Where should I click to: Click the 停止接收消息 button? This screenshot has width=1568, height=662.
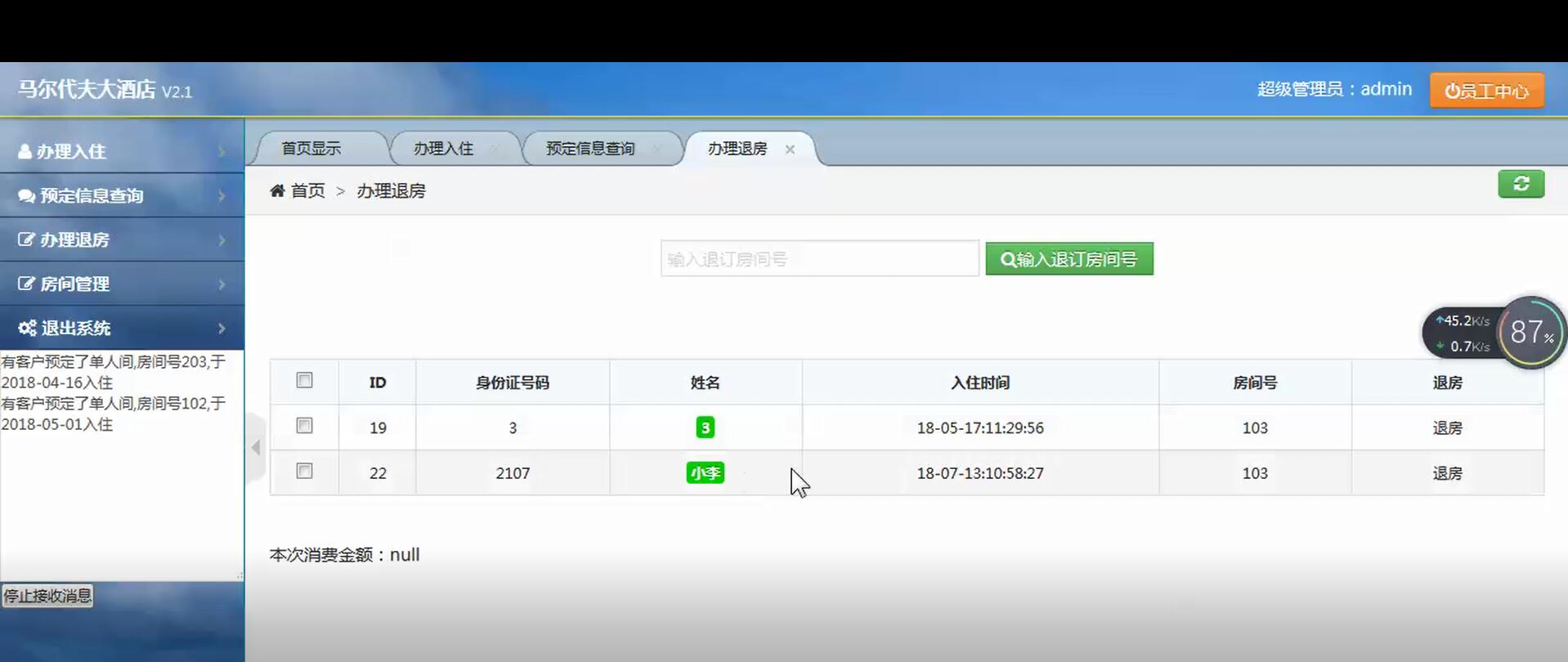point(47,596)
